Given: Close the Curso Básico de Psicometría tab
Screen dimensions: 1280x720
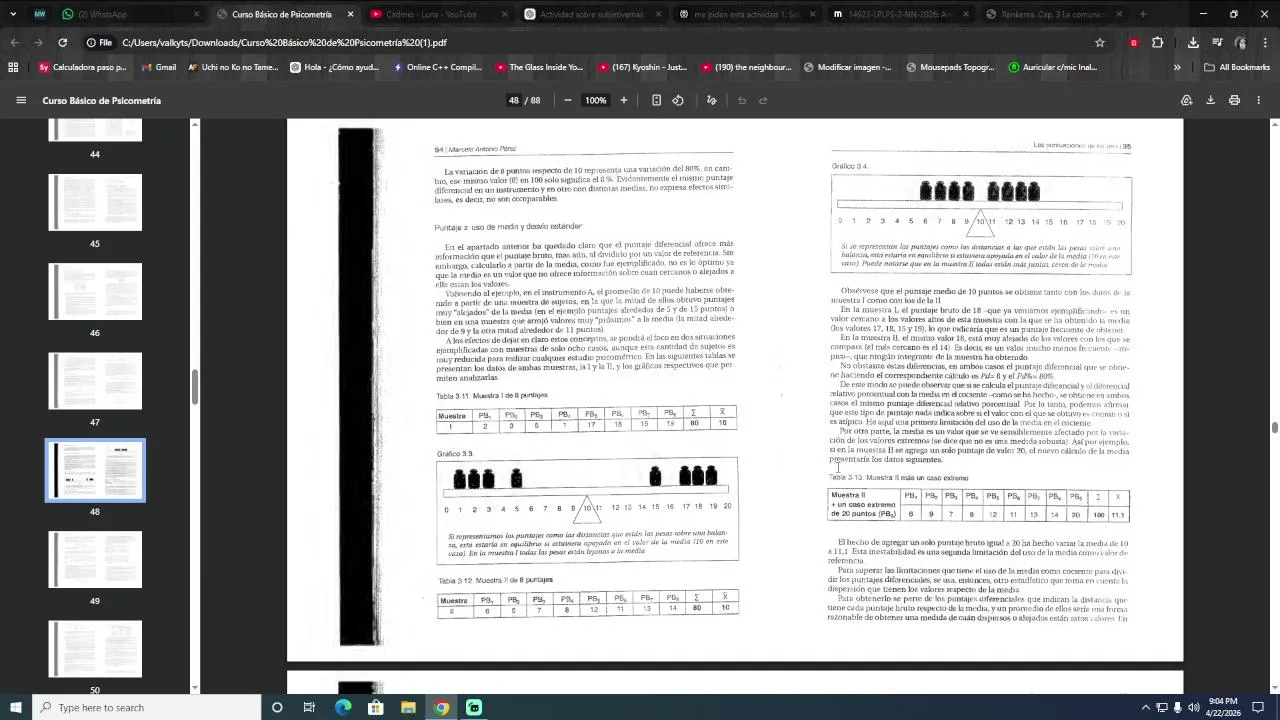Looking at the screenshot, I should [350, 14].
